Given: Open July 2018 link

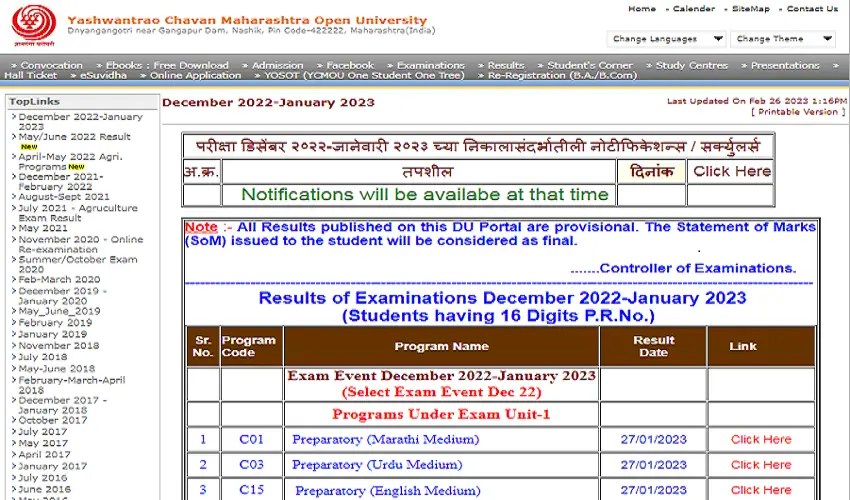Looking at the screenshot, I should (42, 357).
